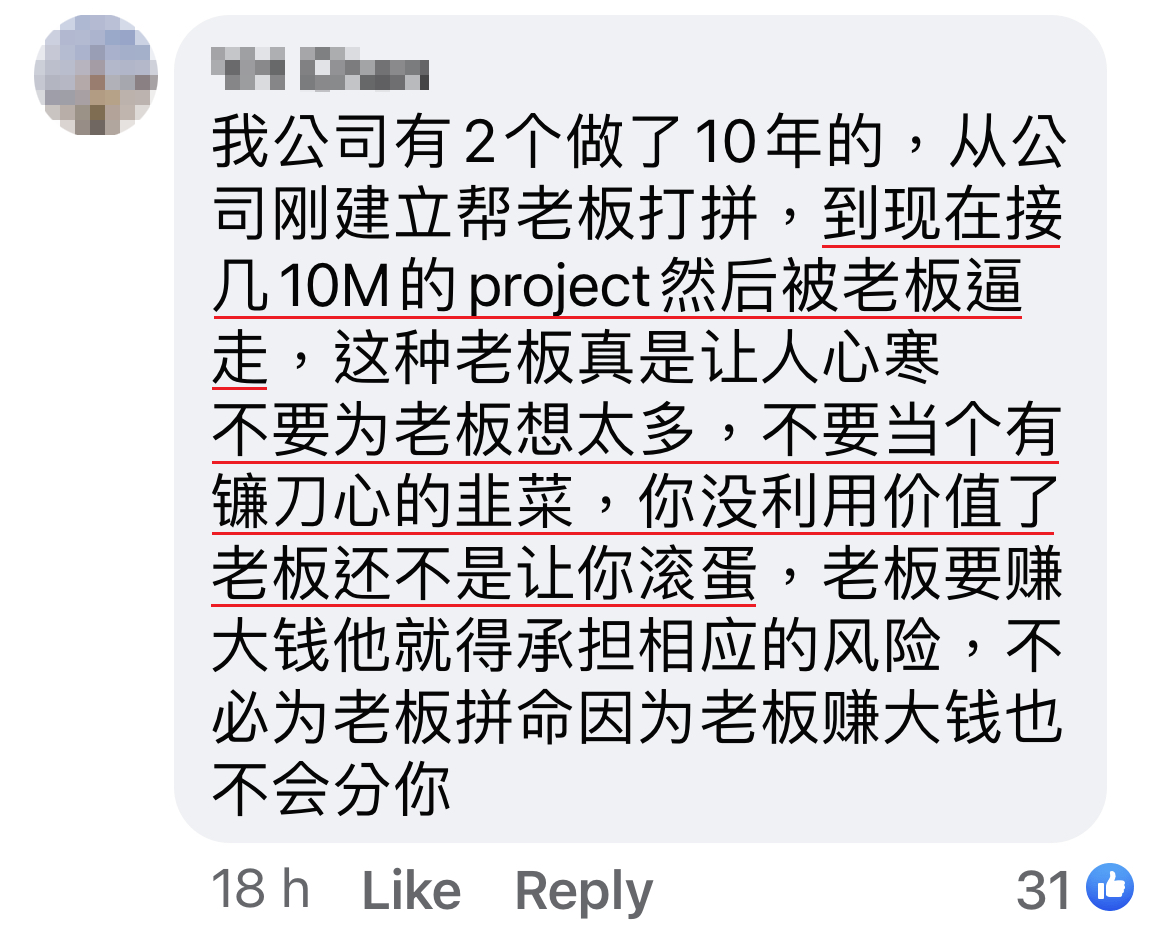Click the underlined phrase 不要为老板想太多

(x=454, y=430)
